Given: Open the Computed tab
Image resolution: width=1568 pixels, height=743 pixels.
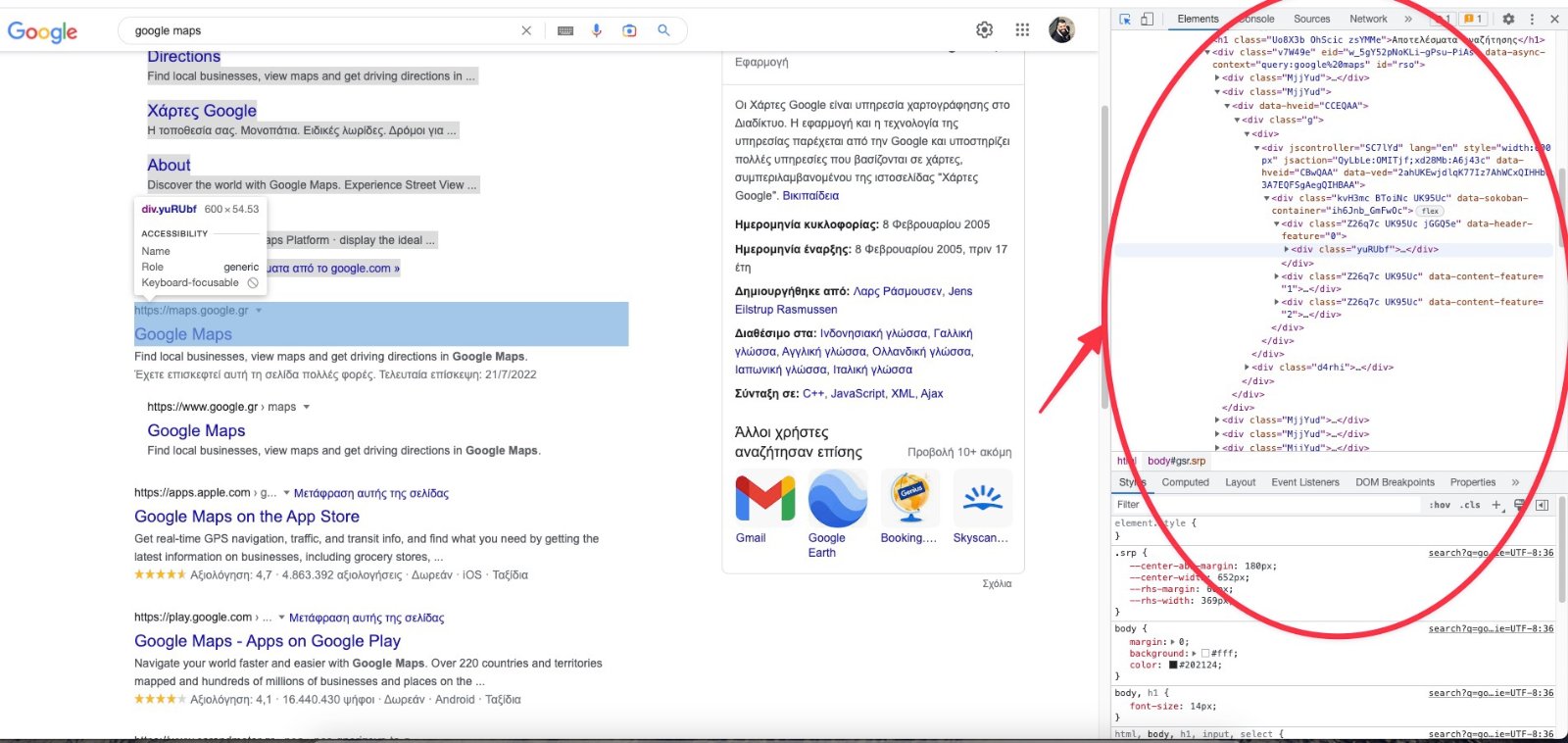Looking at the screenshot, I should coord(1185,482).
